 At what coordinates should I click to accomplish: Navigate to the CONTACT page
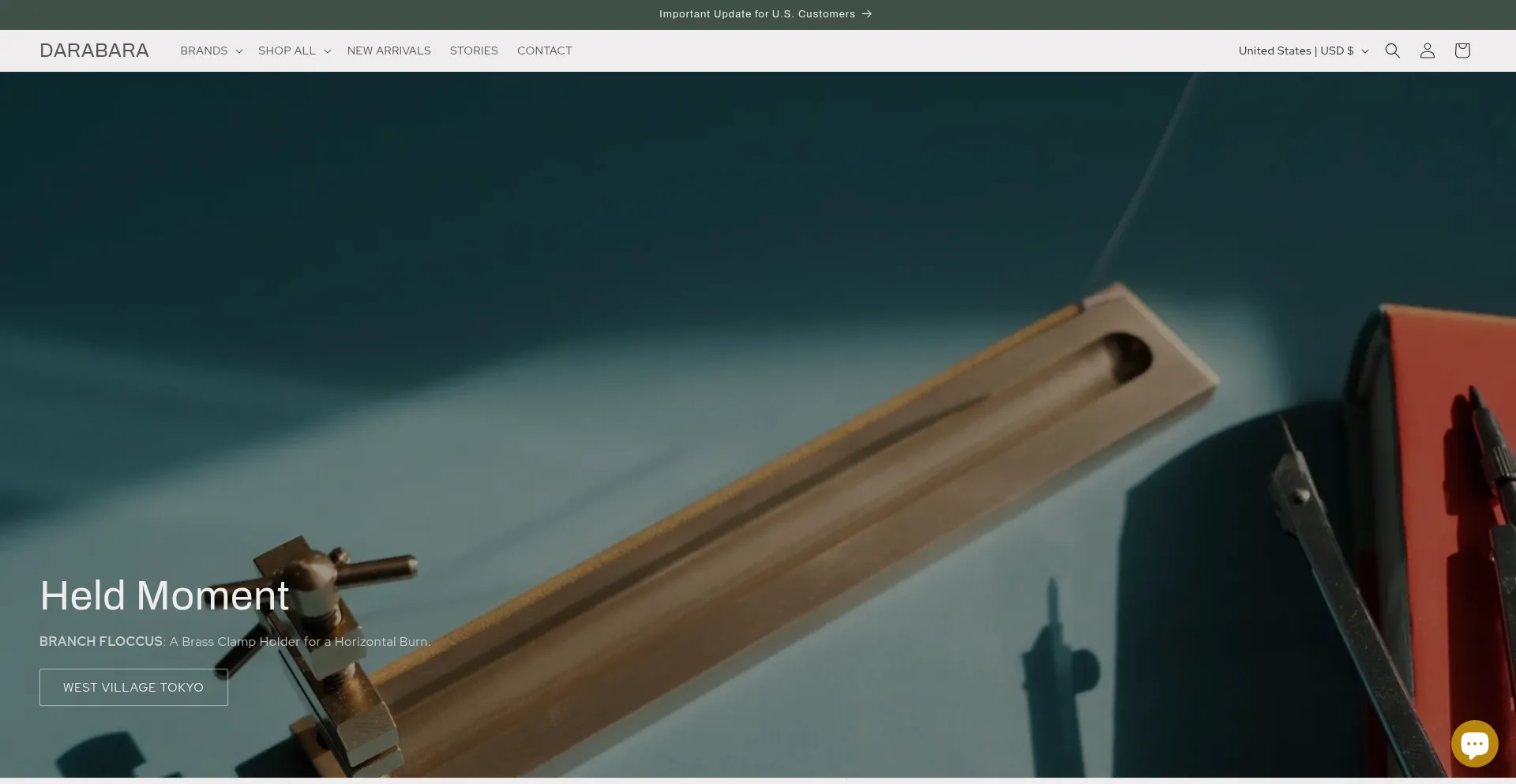(x=544, y=51)
